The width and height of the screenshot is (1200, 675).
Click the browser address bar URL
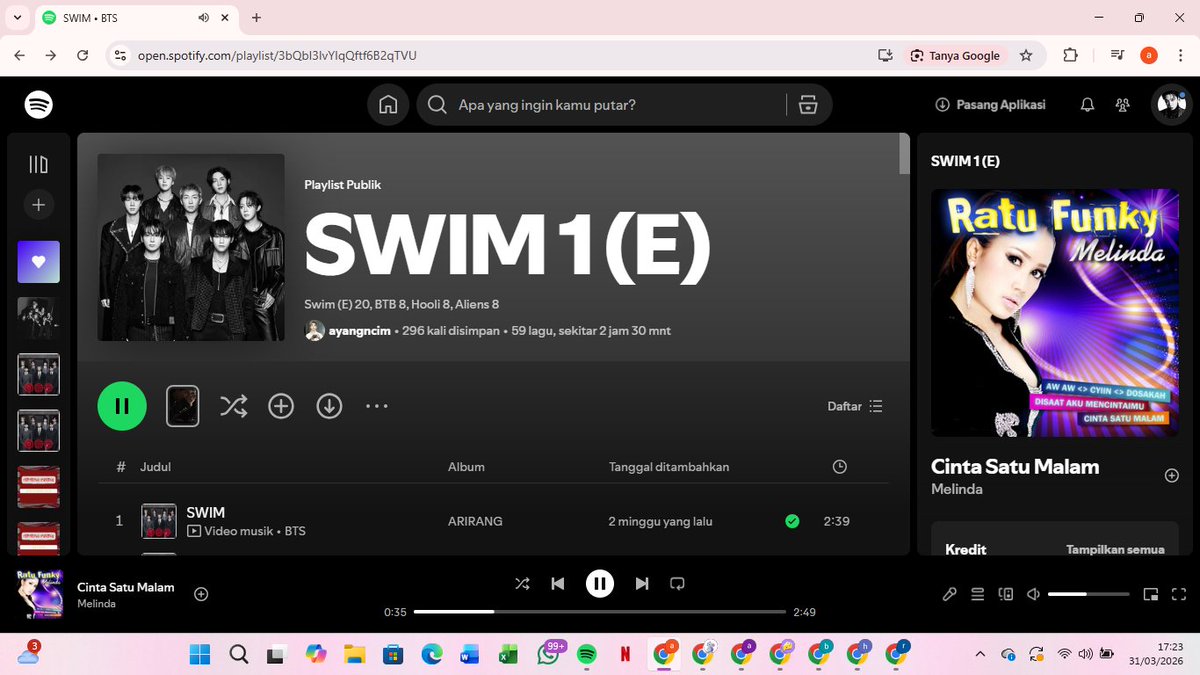(x=277, y=56)
